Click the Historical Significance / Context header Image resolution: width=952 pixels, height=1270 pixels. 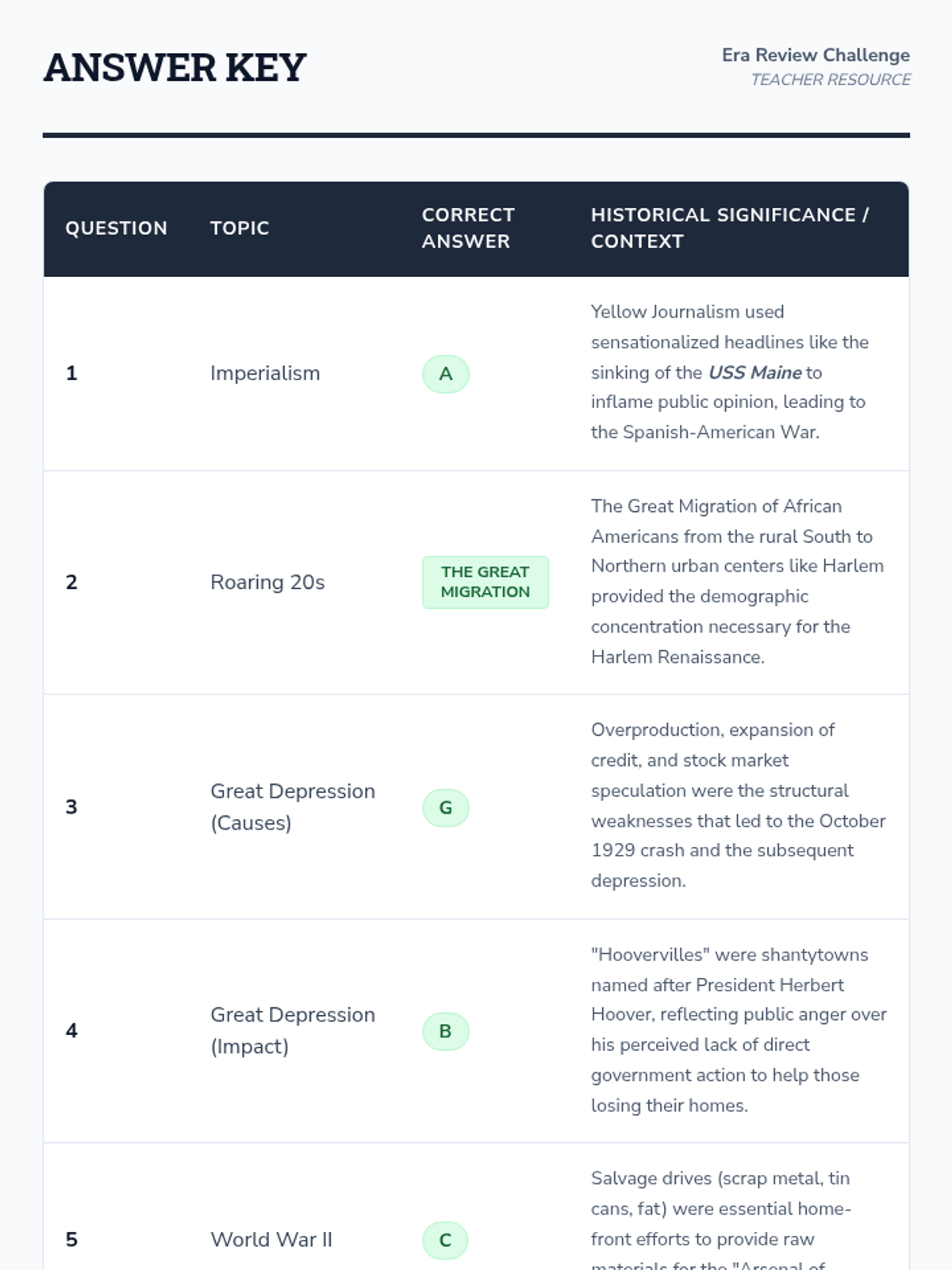point(730,229)
